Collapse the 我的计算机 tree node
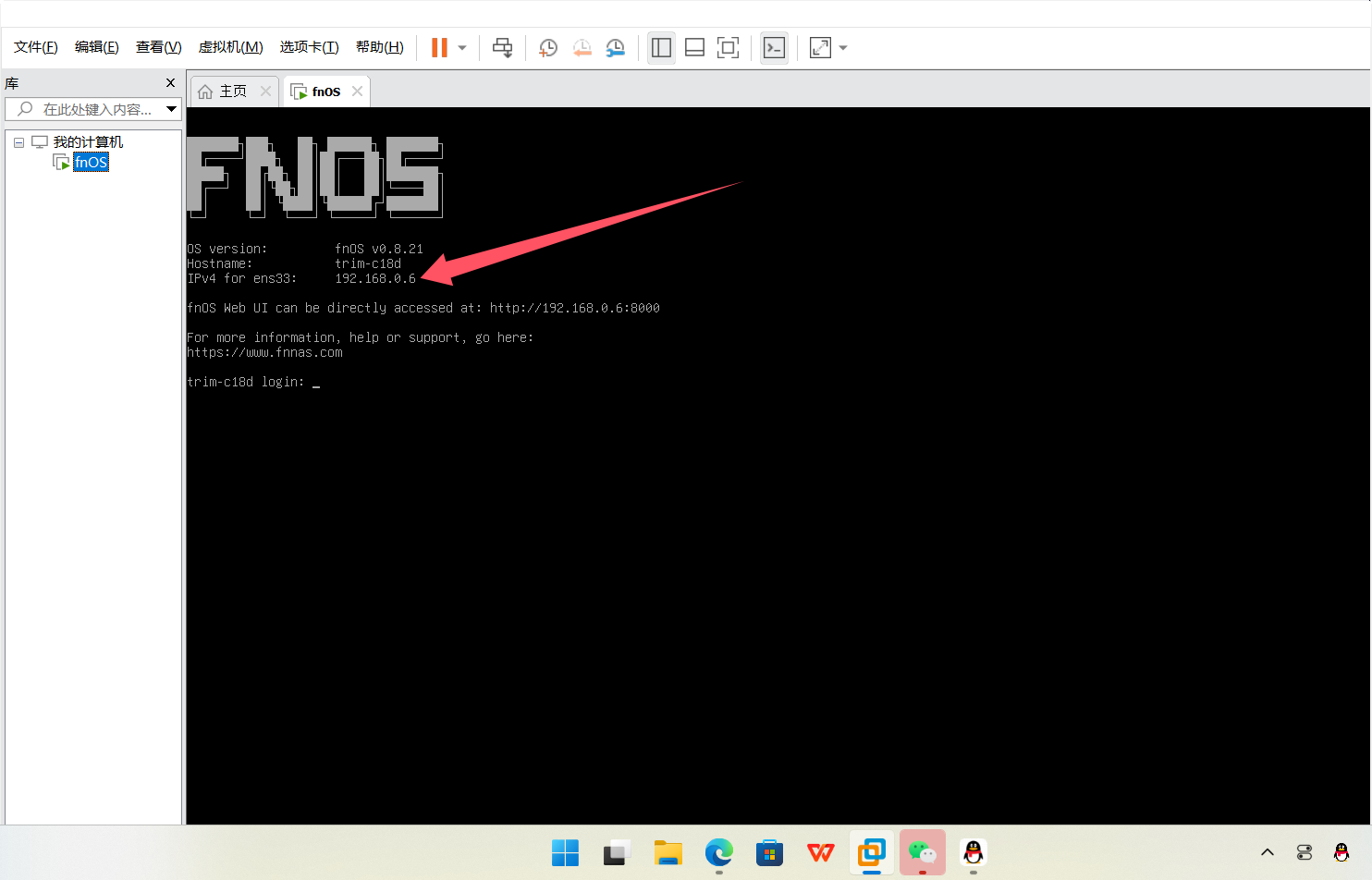 (18, 142)
